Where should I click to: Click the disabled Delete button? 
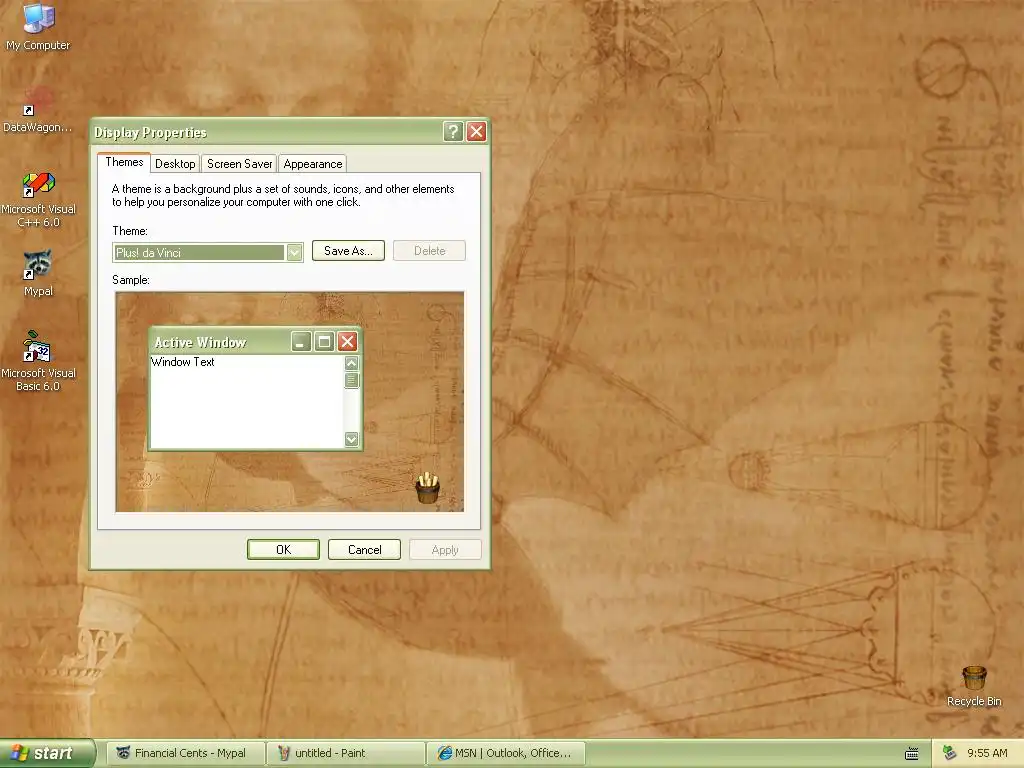pos(429,251)
